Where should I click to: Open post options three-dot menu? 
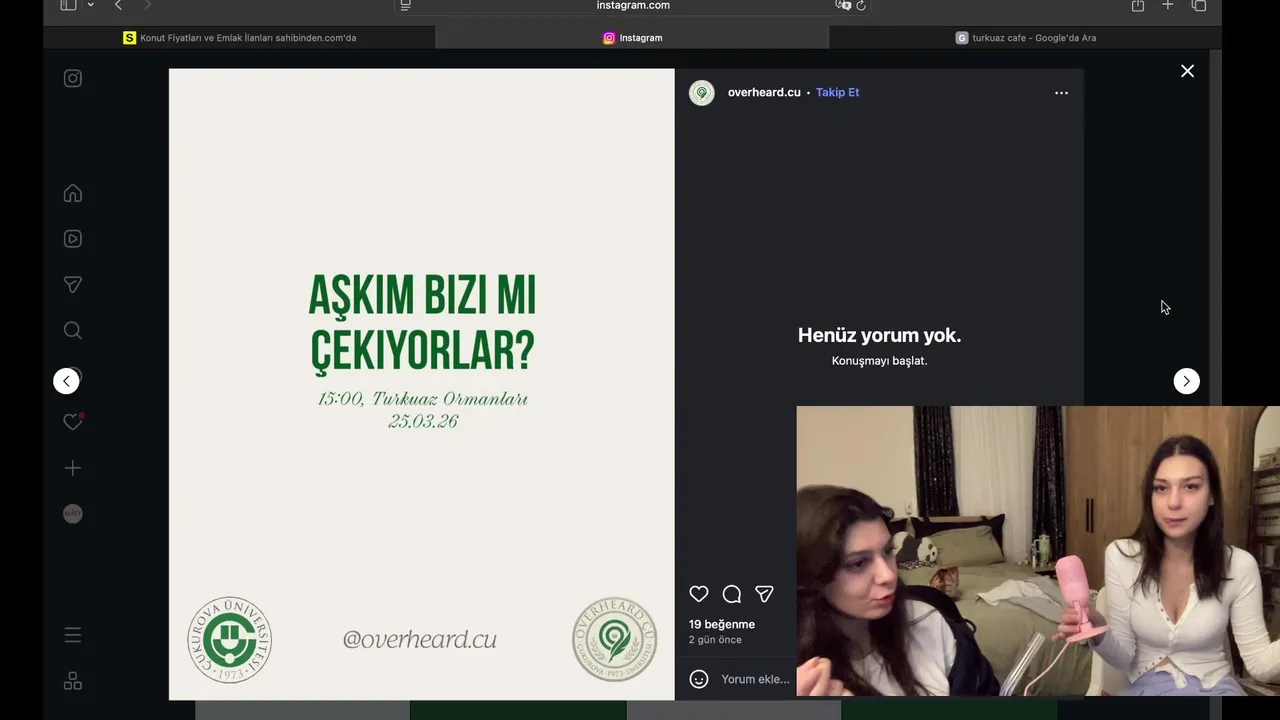1061,93
